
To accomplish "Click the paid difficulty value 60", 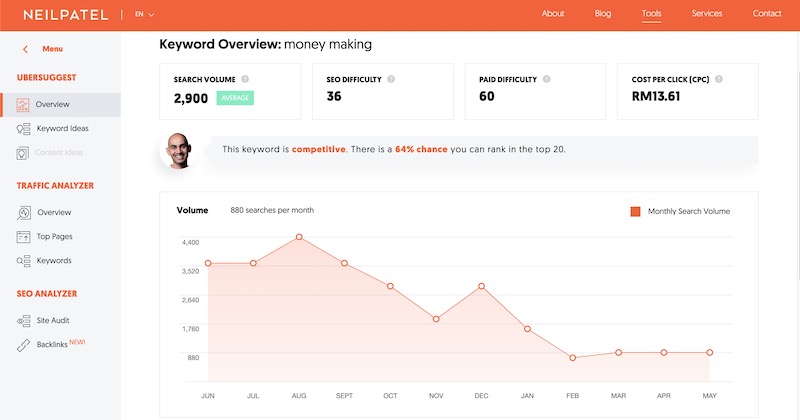I will (x=487, y=96).
